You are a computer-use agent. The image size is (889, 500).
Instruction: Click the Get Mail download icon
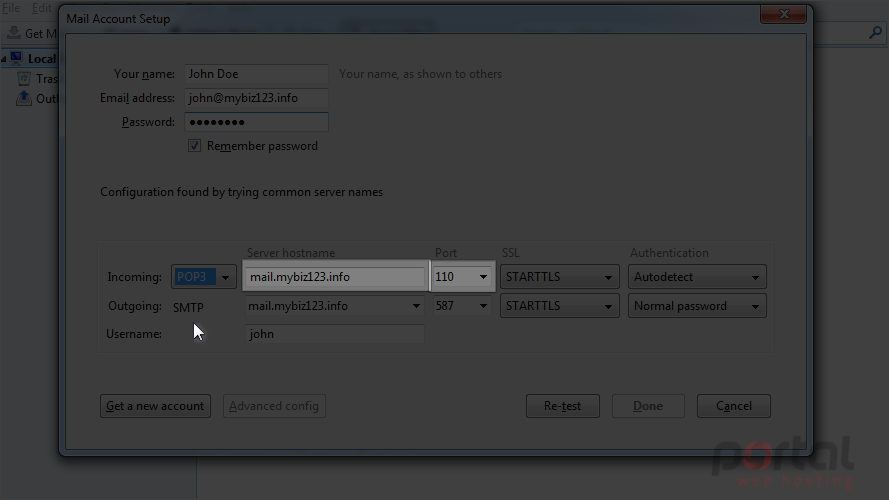coord(14,33)
